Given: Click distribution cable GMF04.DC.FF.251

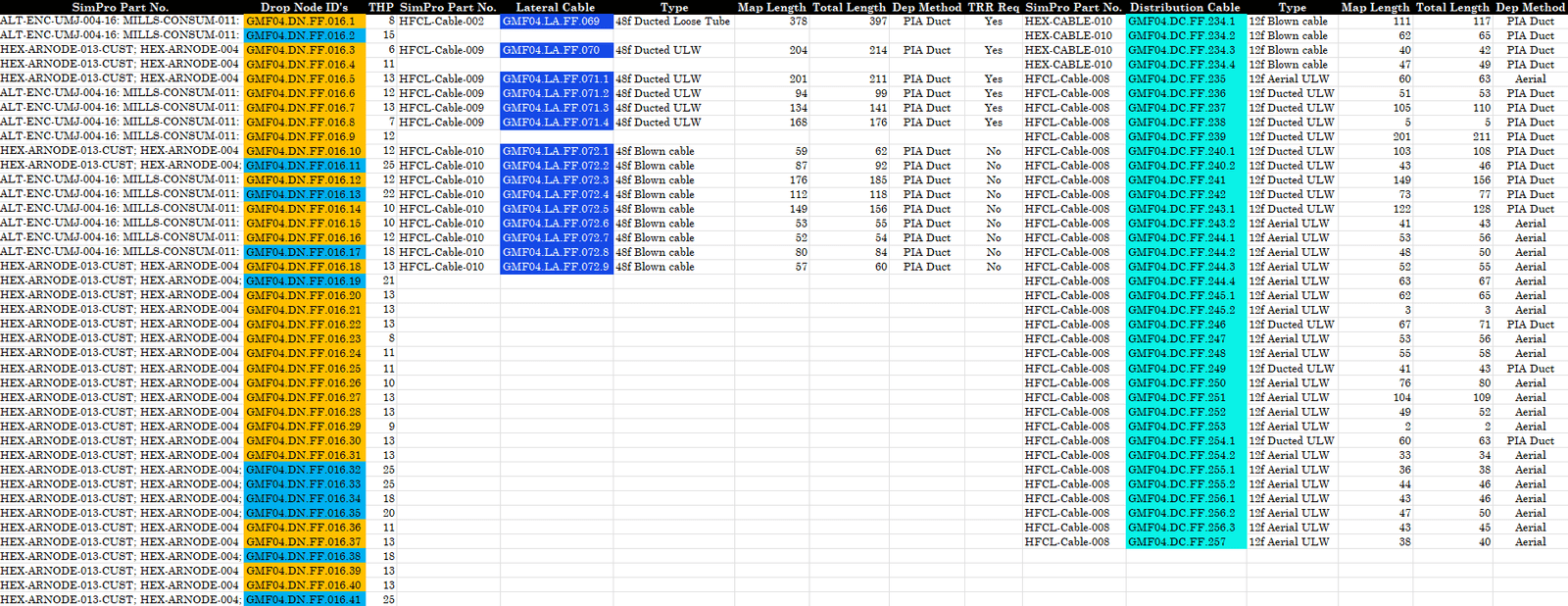Looking at the screenshot, I should pyautogui.click(x=1185, y=397).
